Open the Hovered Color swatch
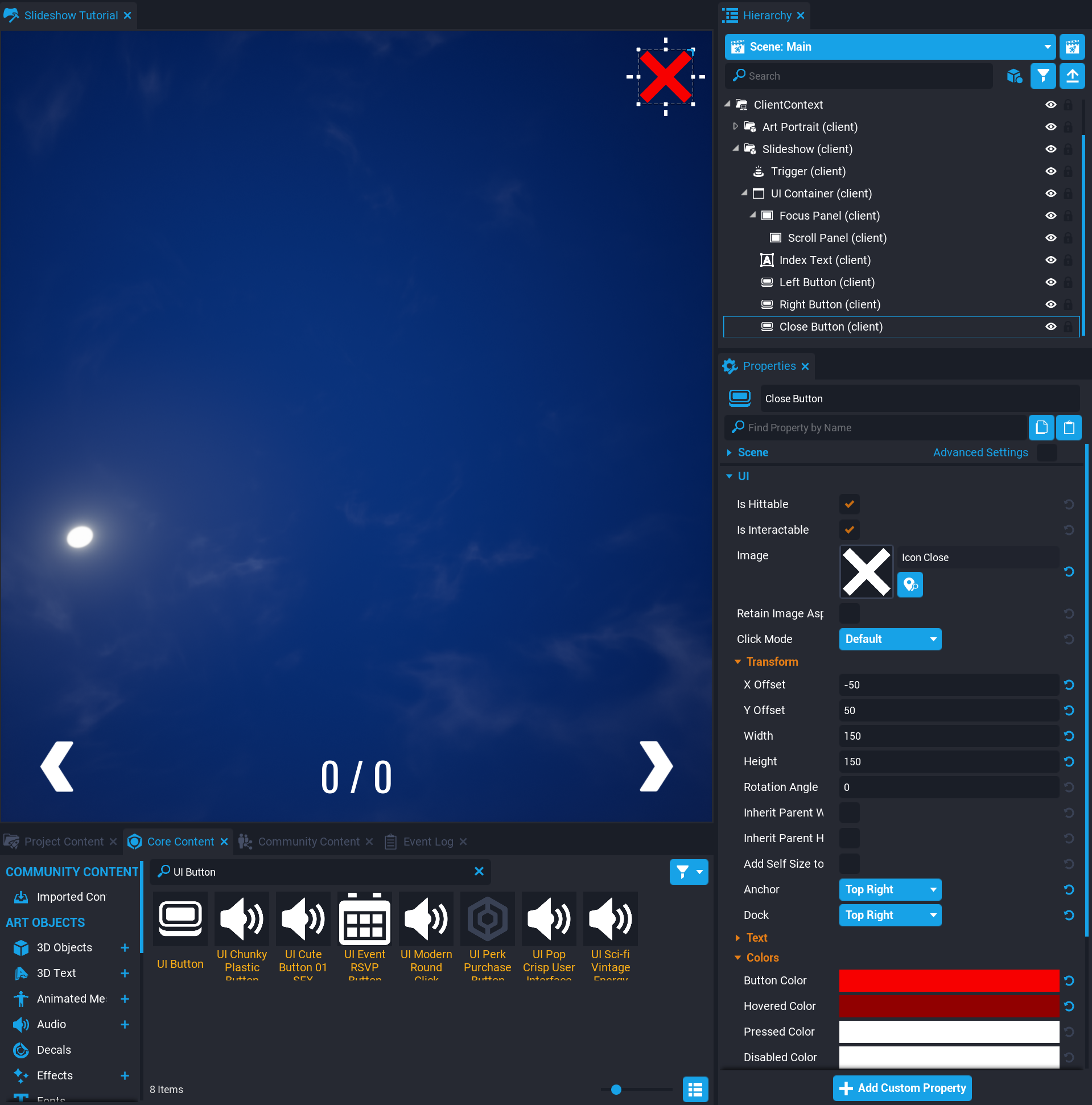This screenshot has height=1105, width=1092. [x=949, y=1006]
